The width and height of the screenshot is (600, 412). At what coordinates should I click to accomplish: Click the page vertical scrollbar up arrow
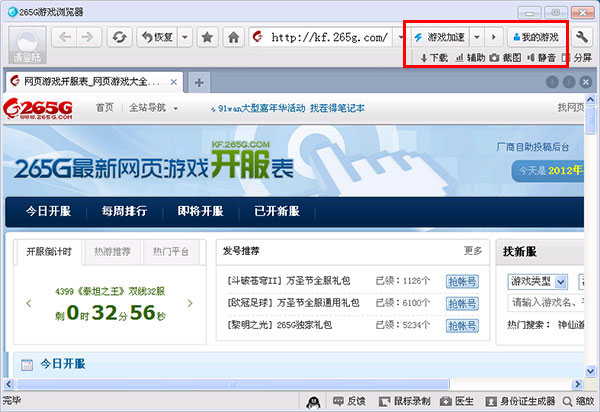[x=590, y=100]
